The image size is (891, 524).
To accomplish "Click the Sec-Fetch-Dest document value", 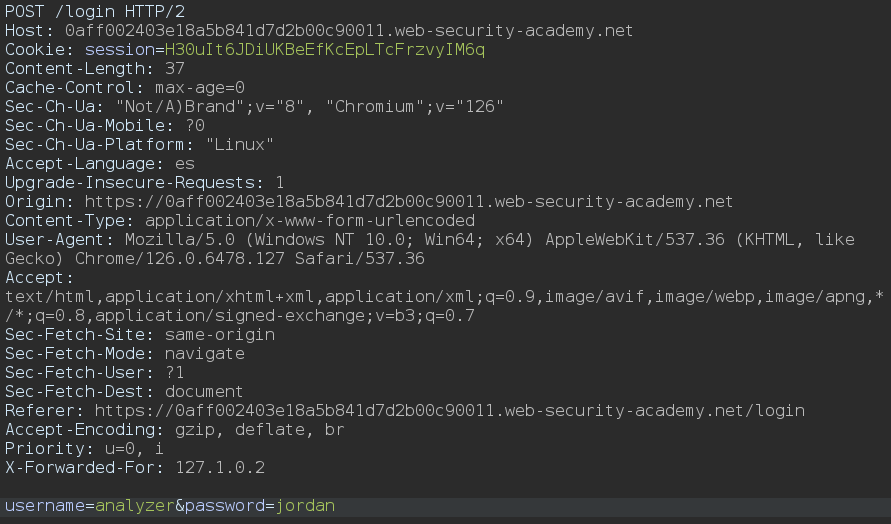I will pos(205,392).
